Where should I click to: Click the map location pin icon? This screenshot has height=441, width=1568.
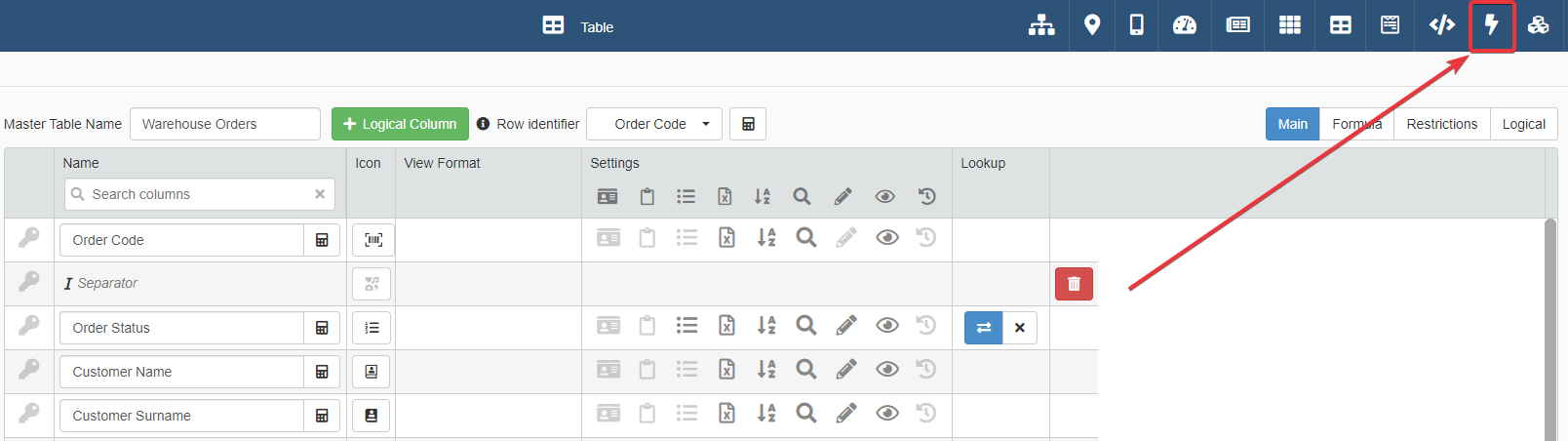click(x=1092, y=25)
